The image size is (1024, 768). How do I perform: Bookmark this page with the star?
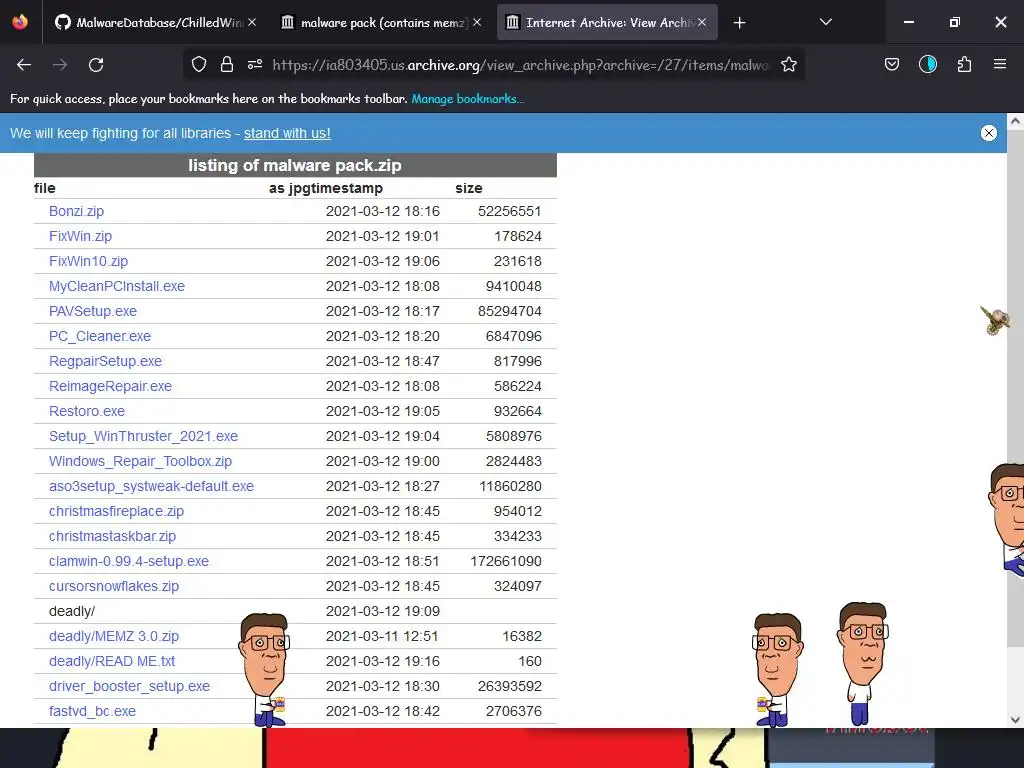pyautogui.click(x=789, y=64)
